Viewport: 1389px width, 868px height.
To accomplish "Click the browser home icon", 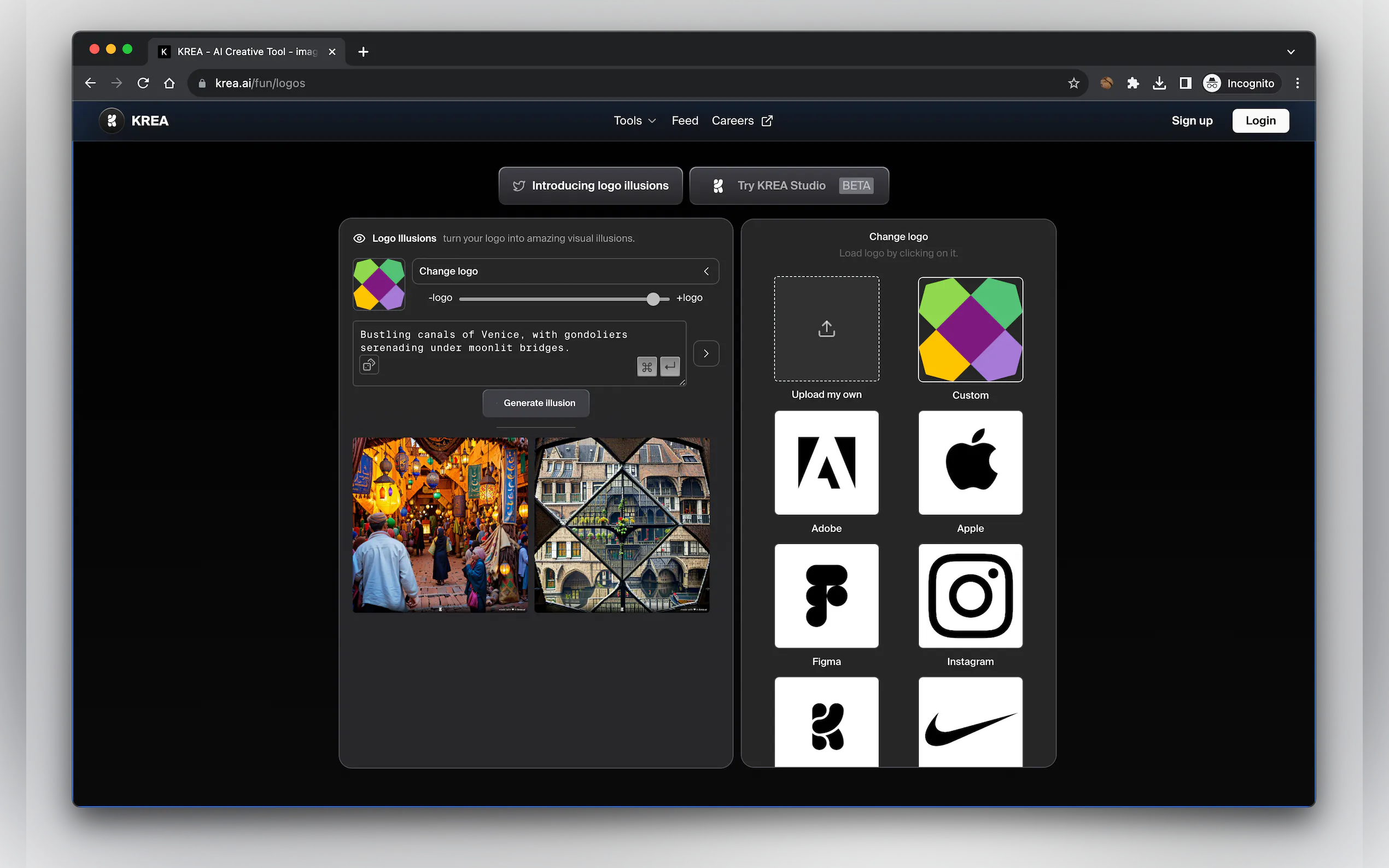I will 170,83.
